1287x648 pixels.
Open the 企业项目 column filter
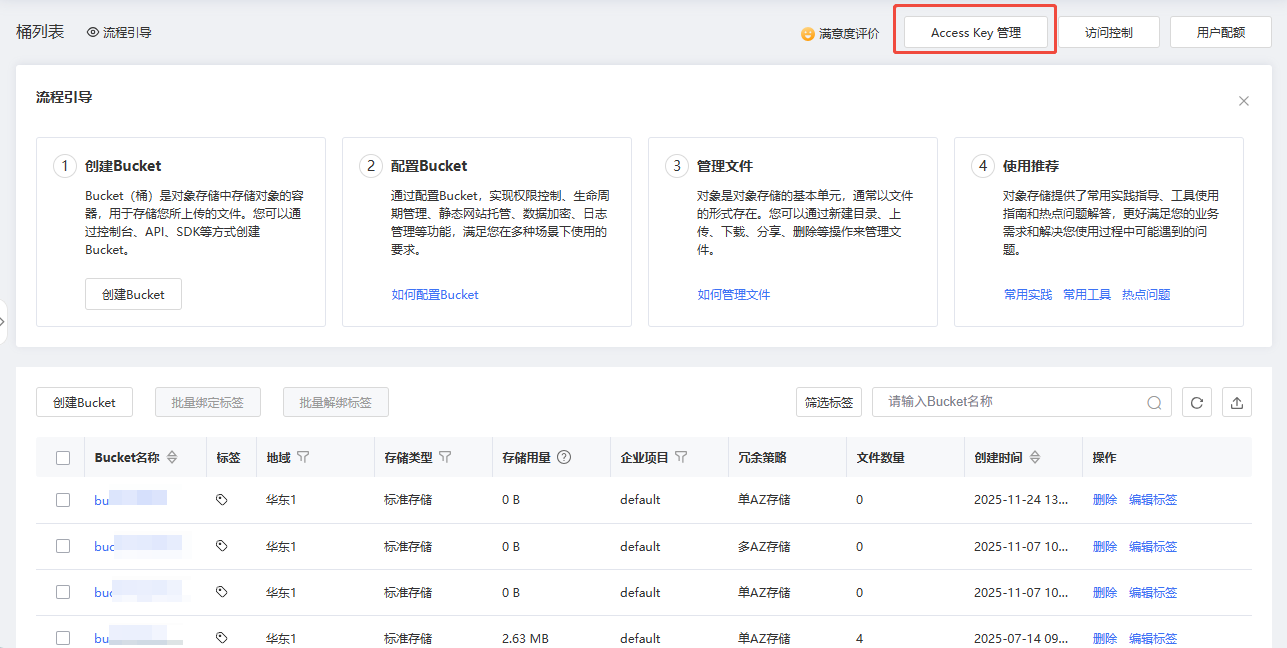tap(681, 457)
